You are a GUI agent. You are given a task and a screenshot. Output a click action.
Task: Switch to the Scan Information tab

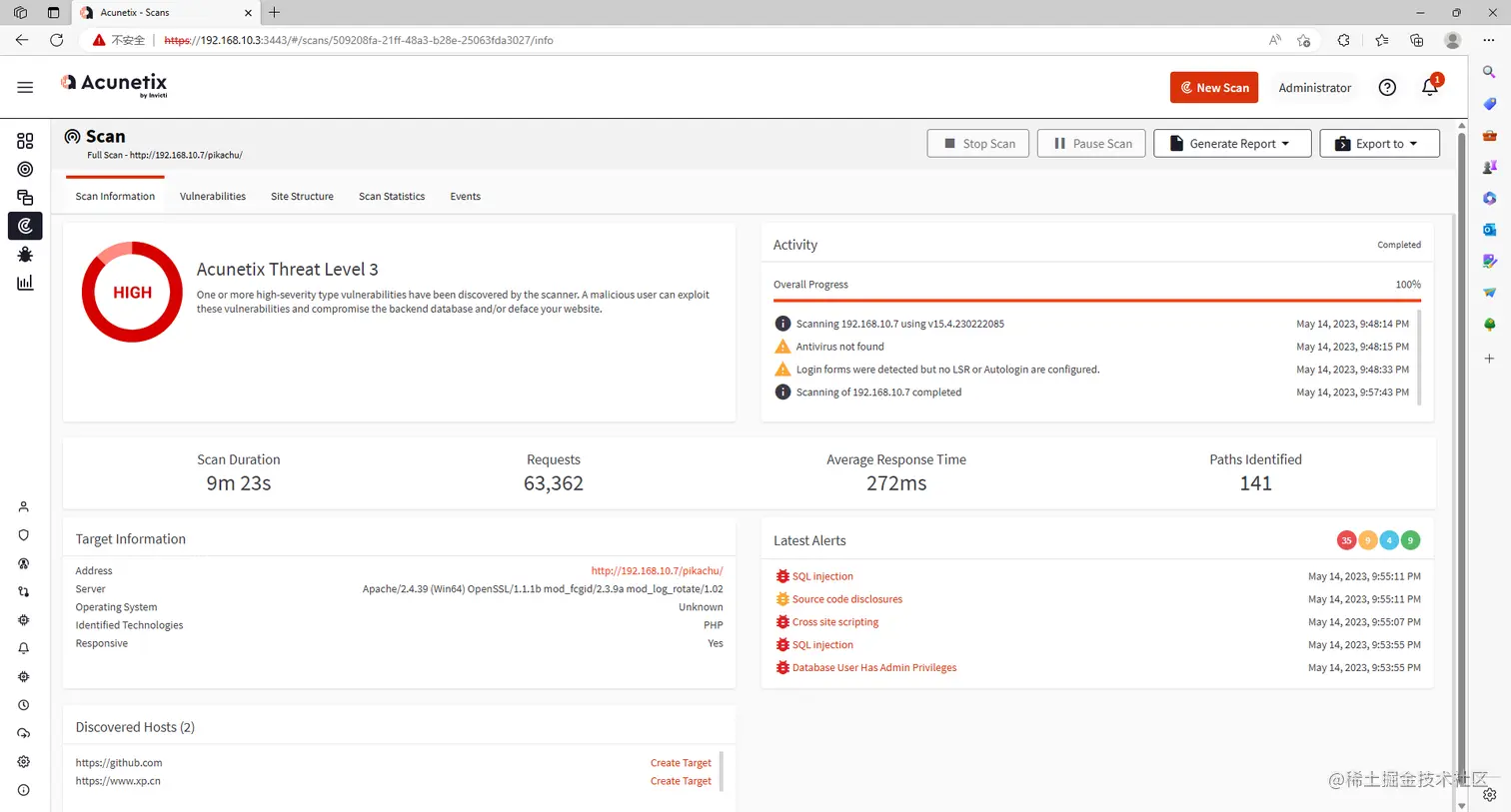pyautogui.click(x=115, y=196)
